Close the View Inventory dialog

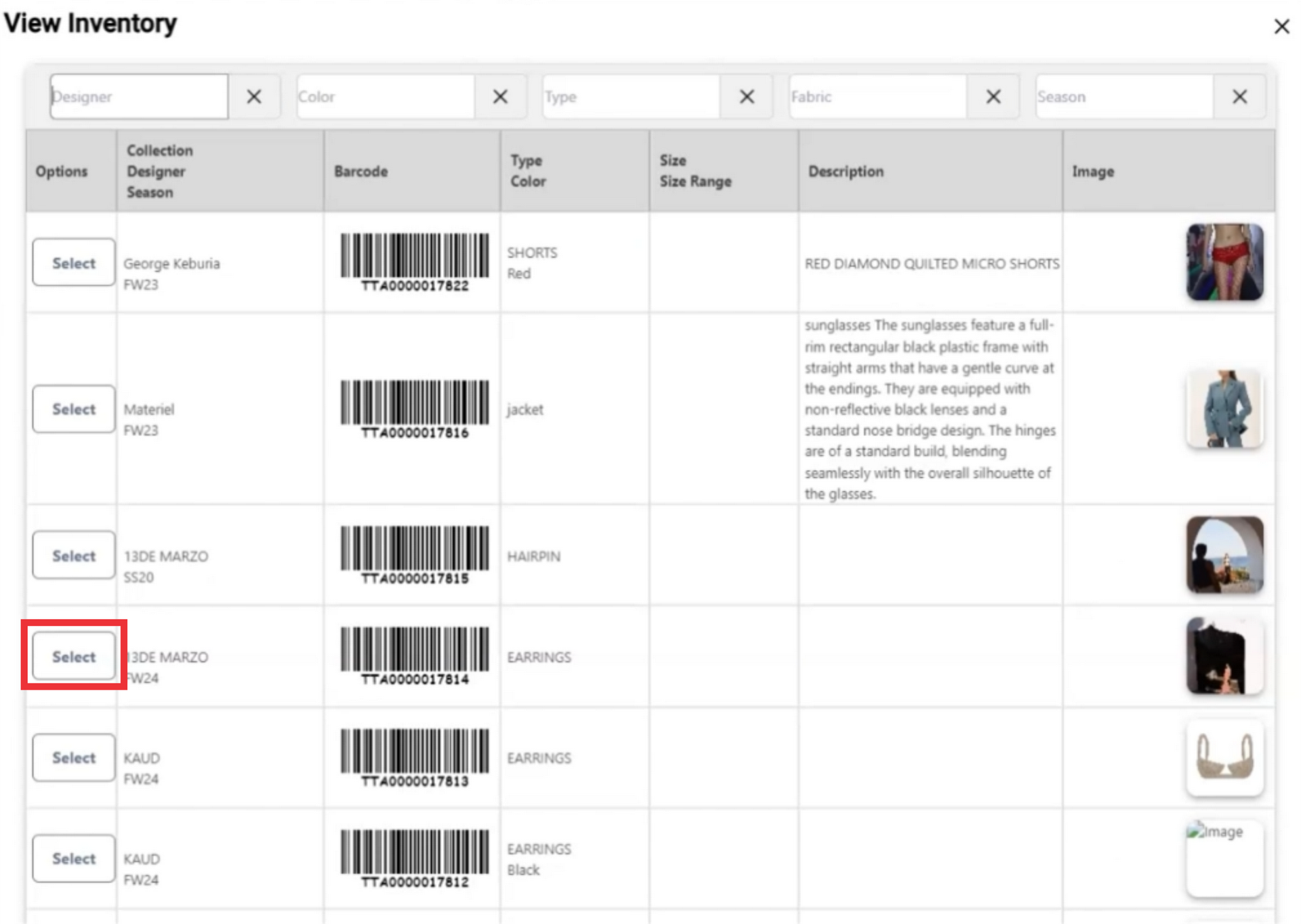[1281, 26]
